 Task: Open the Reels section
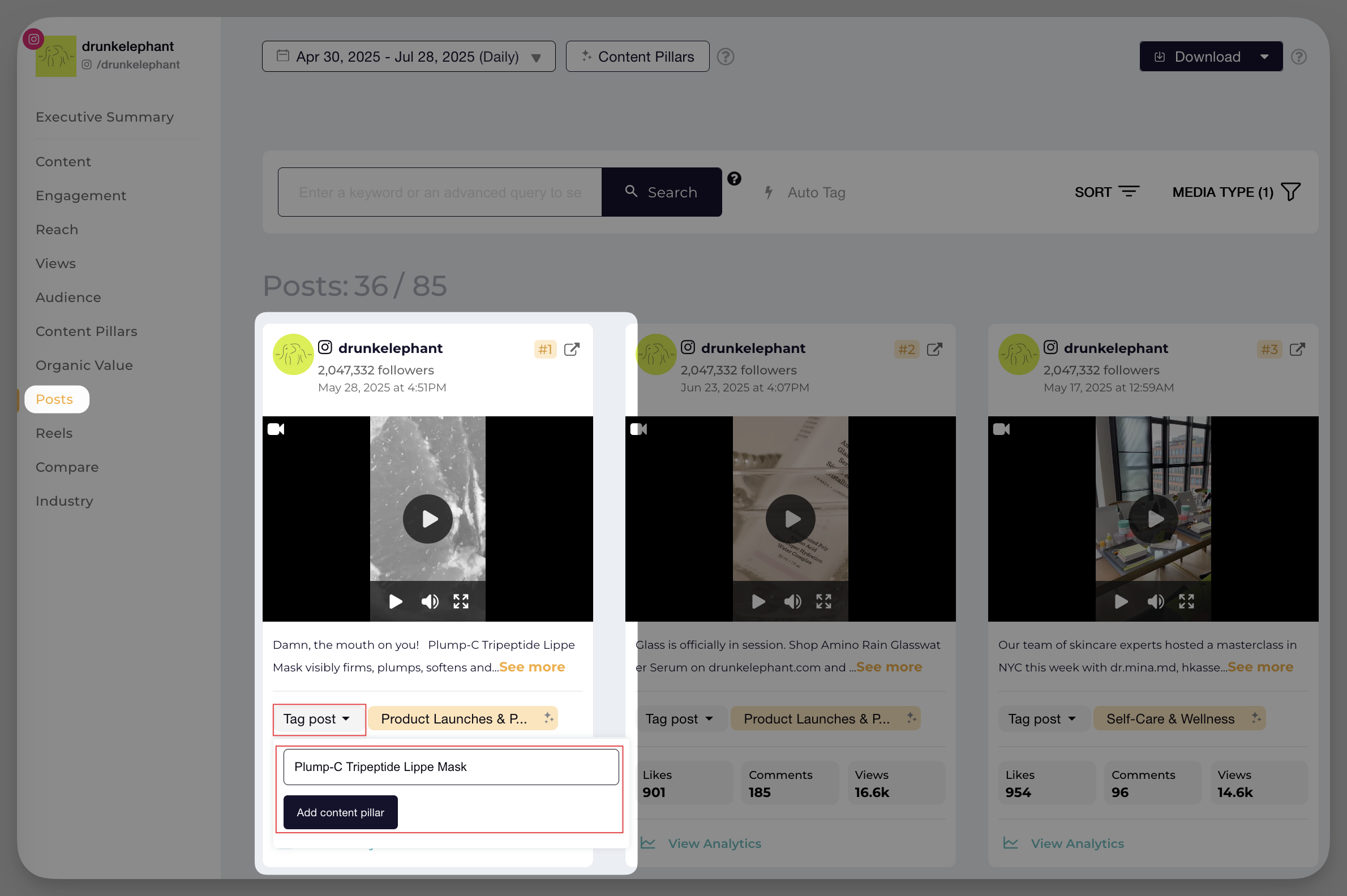[x=54, y=433]
